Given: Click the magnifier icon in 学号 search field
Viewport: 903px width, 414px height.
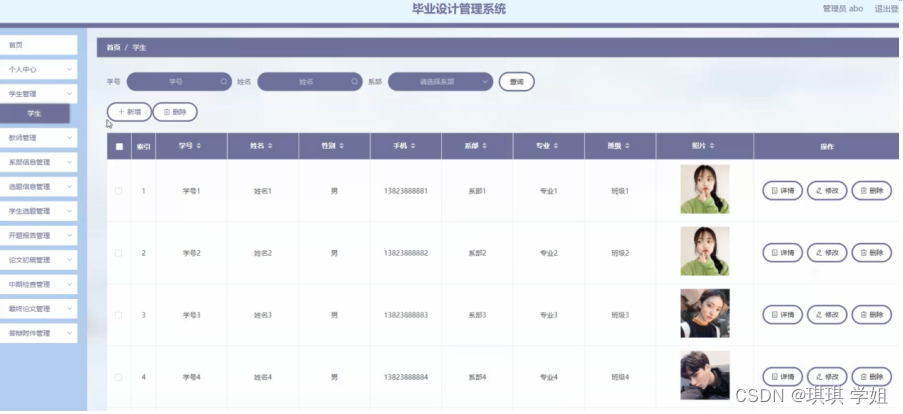Looking at the screenshot, I should coord(223,82).
